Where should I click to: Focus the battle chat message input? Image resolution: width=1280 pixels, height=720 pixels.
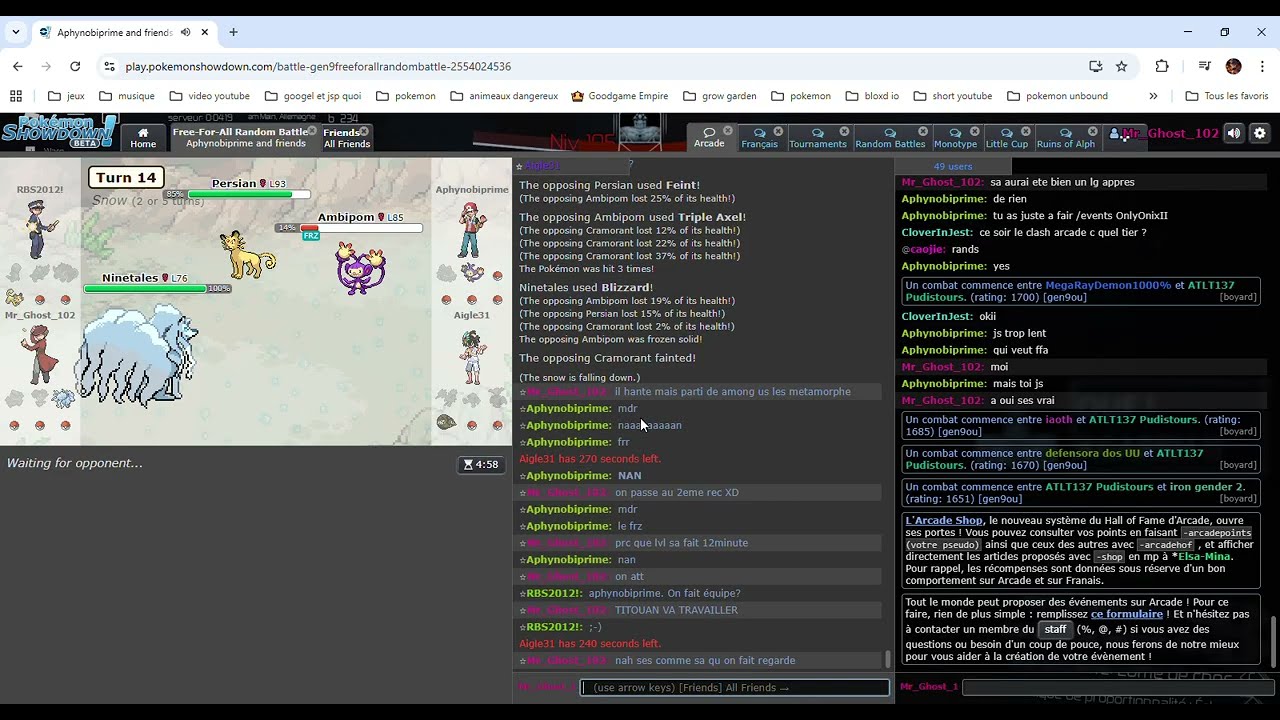click(735, 687)
